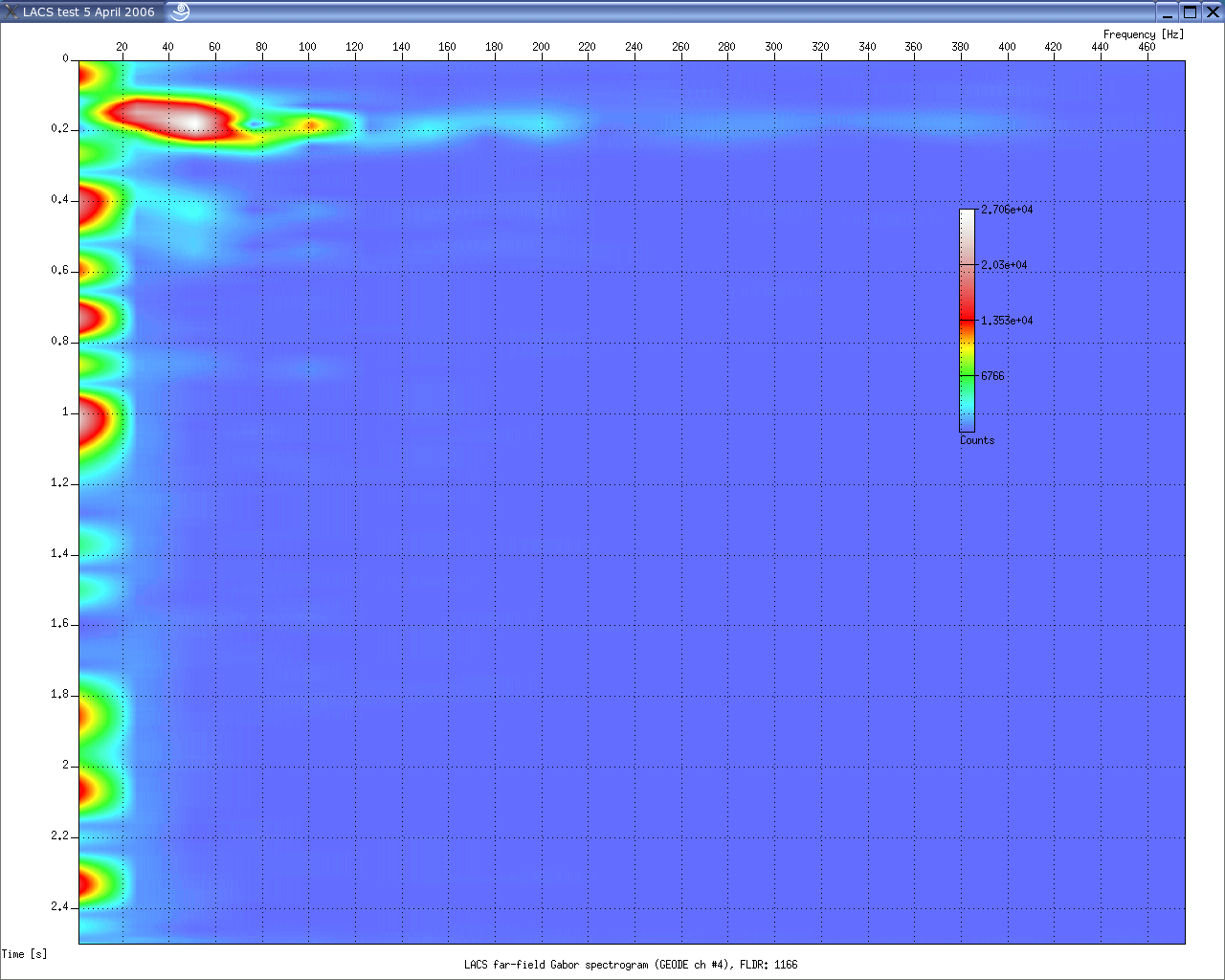The height and width of the screenshot is (980, 1225).
Task: Click the 'Time [s]' axis label
Action: coord(25,954)
